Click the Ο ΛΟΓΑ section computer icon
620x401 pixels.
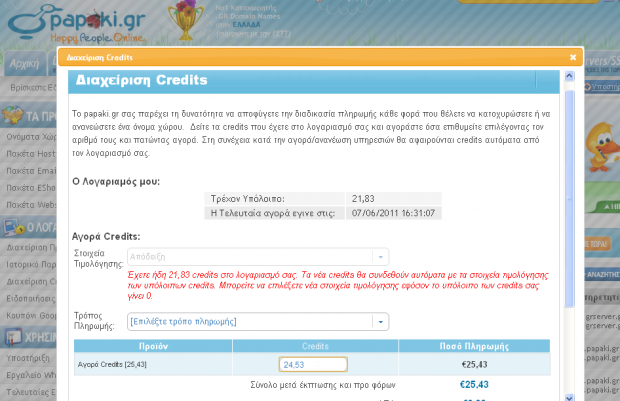click(x=13, y=227)
